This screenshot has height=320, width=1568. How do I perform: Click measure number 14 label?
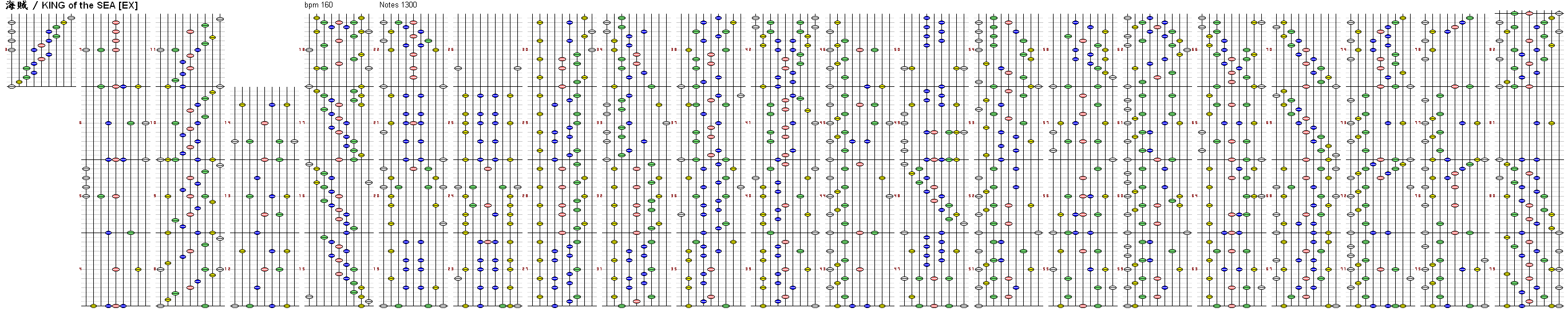(x=228, y=123)
